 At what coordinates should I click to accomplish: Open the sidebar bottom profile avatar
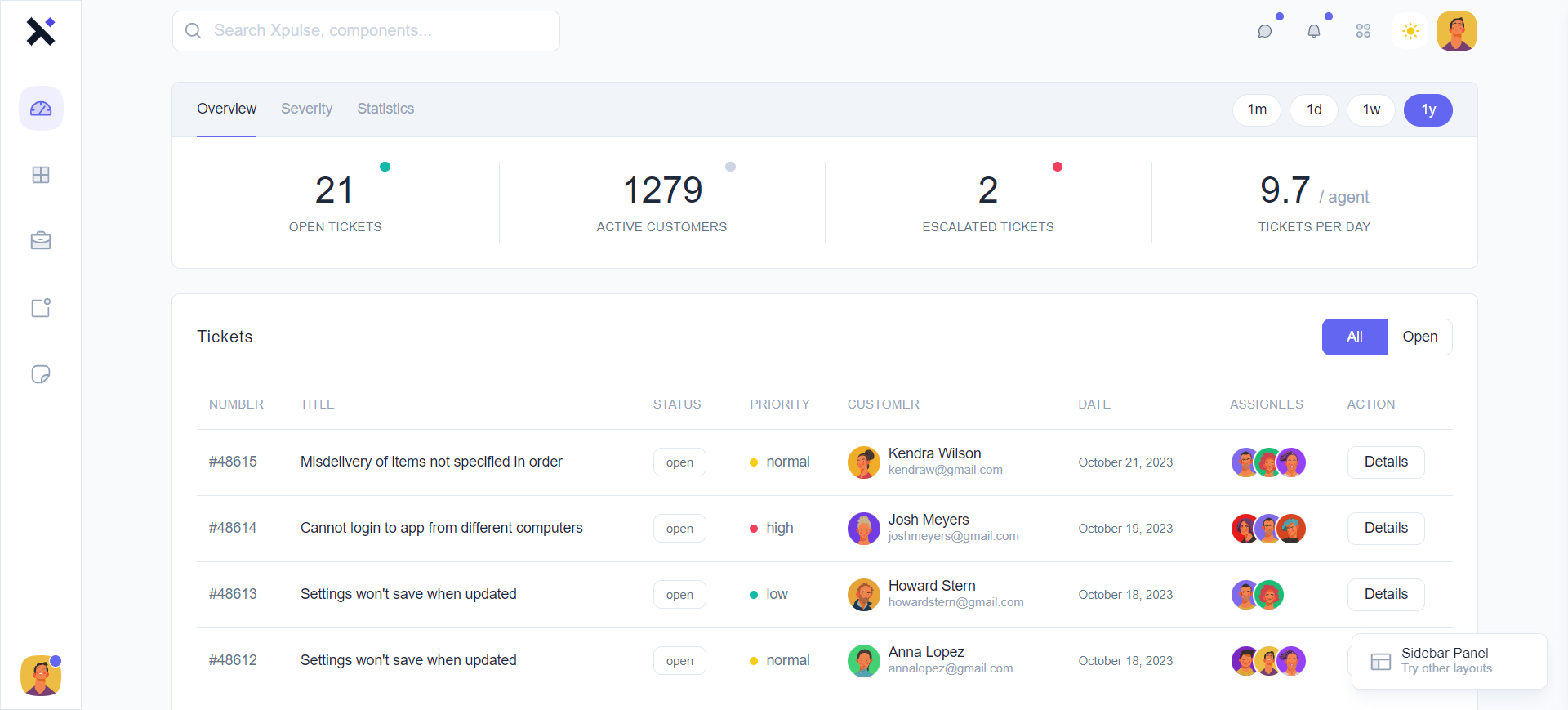41,676
